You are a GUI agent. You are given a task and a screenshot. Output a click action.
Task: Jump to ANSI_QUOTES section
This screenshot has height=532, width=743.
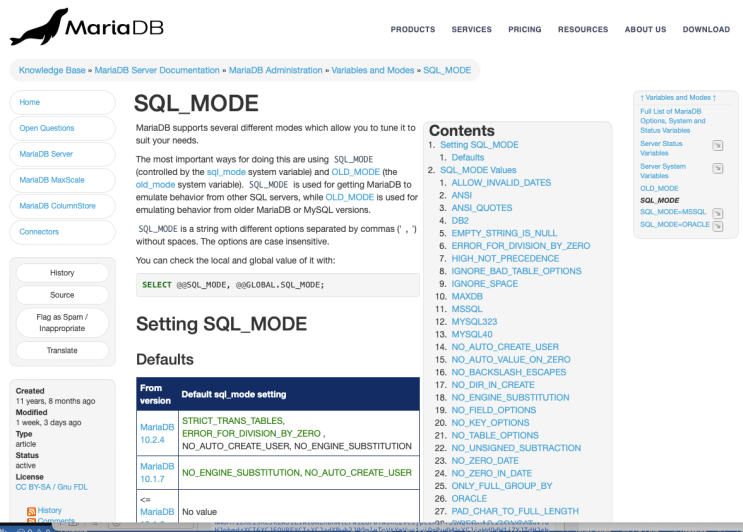coord(481,208)
